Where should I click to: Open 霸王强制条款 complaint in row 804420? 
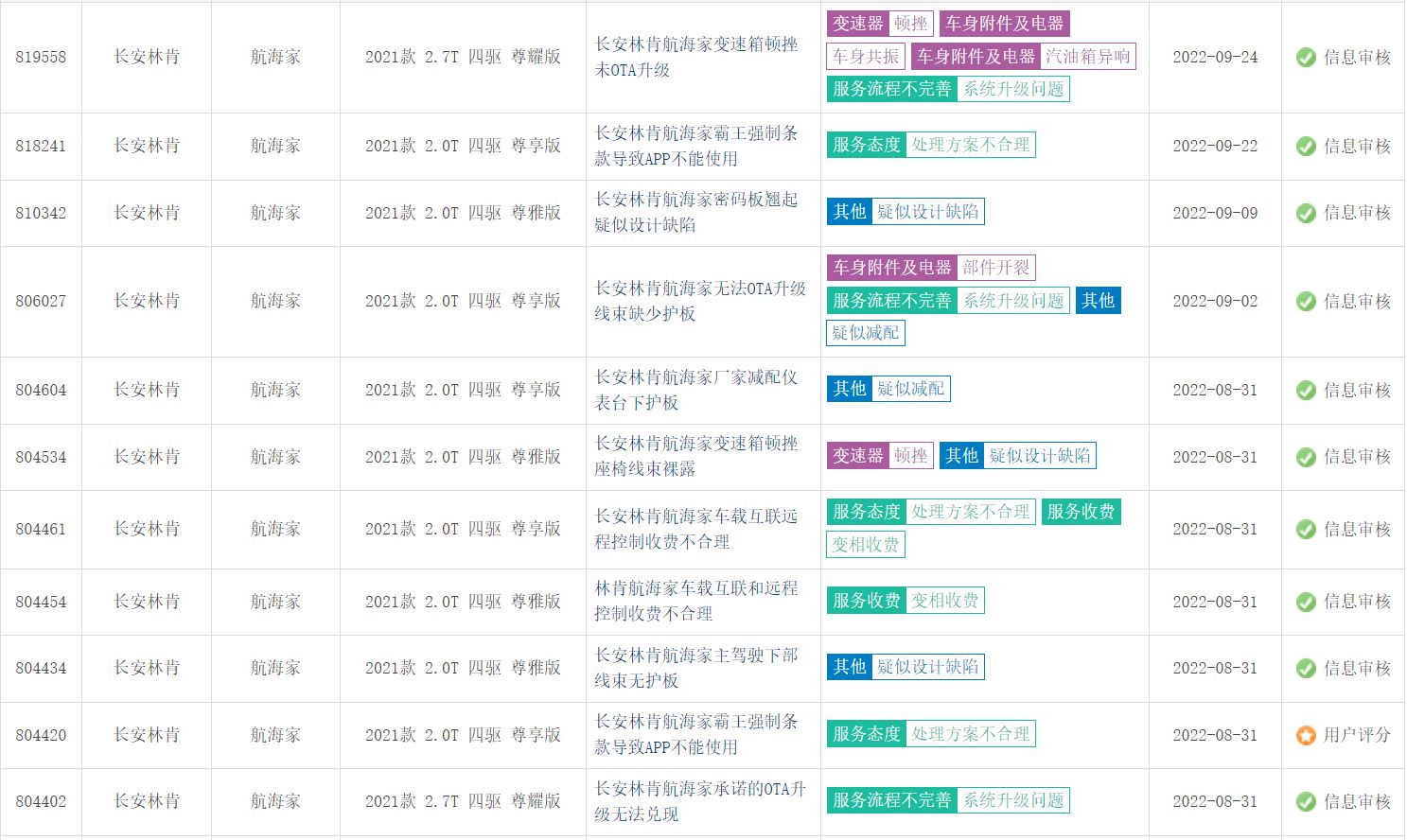(696, 734)
